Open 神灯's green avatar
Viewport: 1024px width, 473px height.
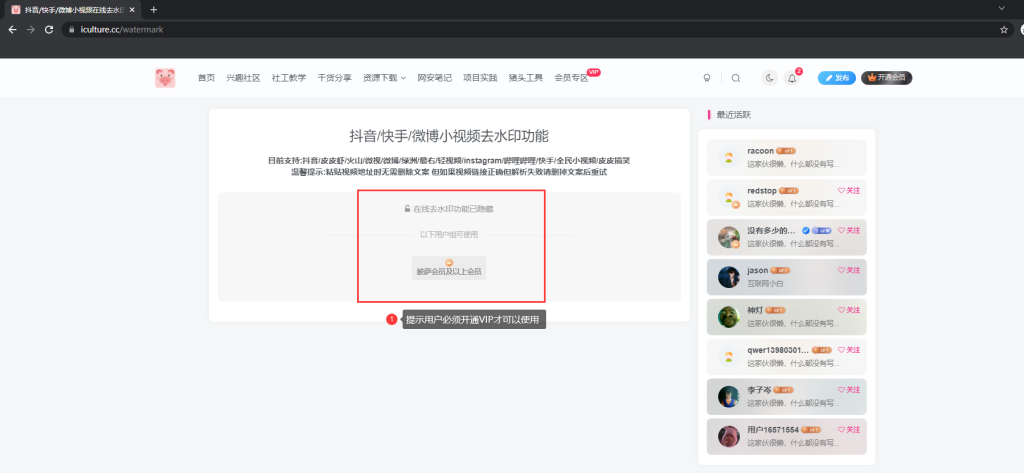[729, 317]
